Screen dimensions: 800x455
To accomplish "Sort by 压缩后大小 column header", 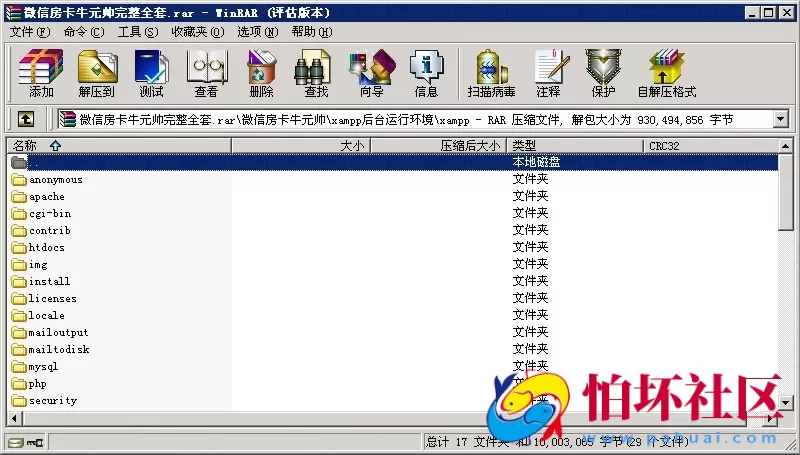I will click(439, 145).
